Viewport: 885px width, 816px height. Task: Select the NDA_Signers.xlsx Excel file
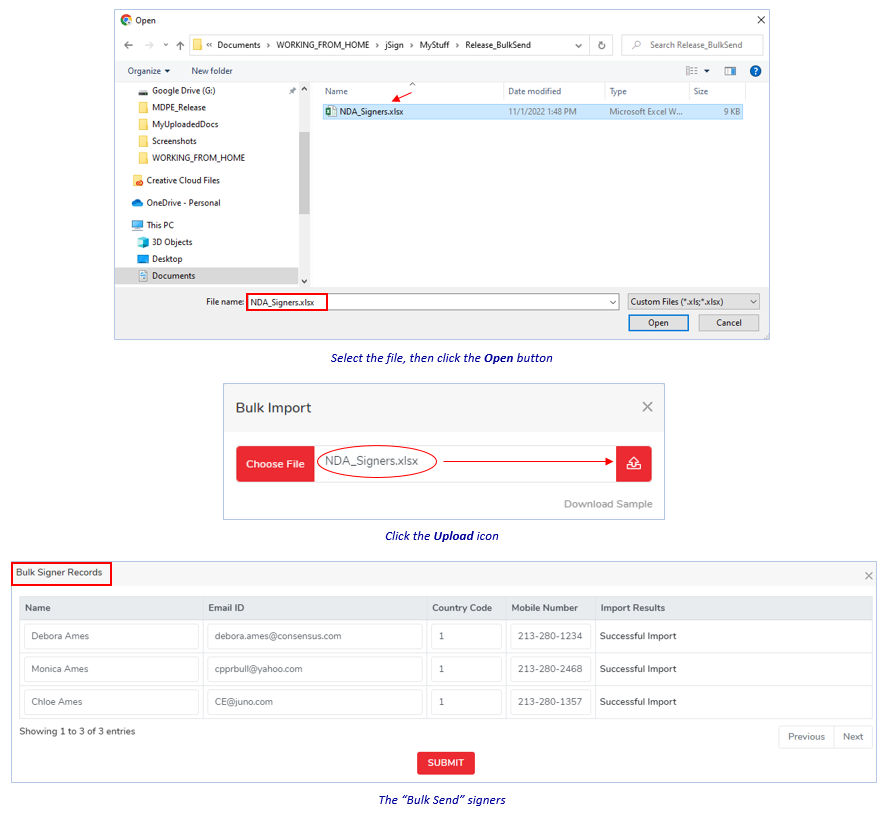(x=371, y=112)
